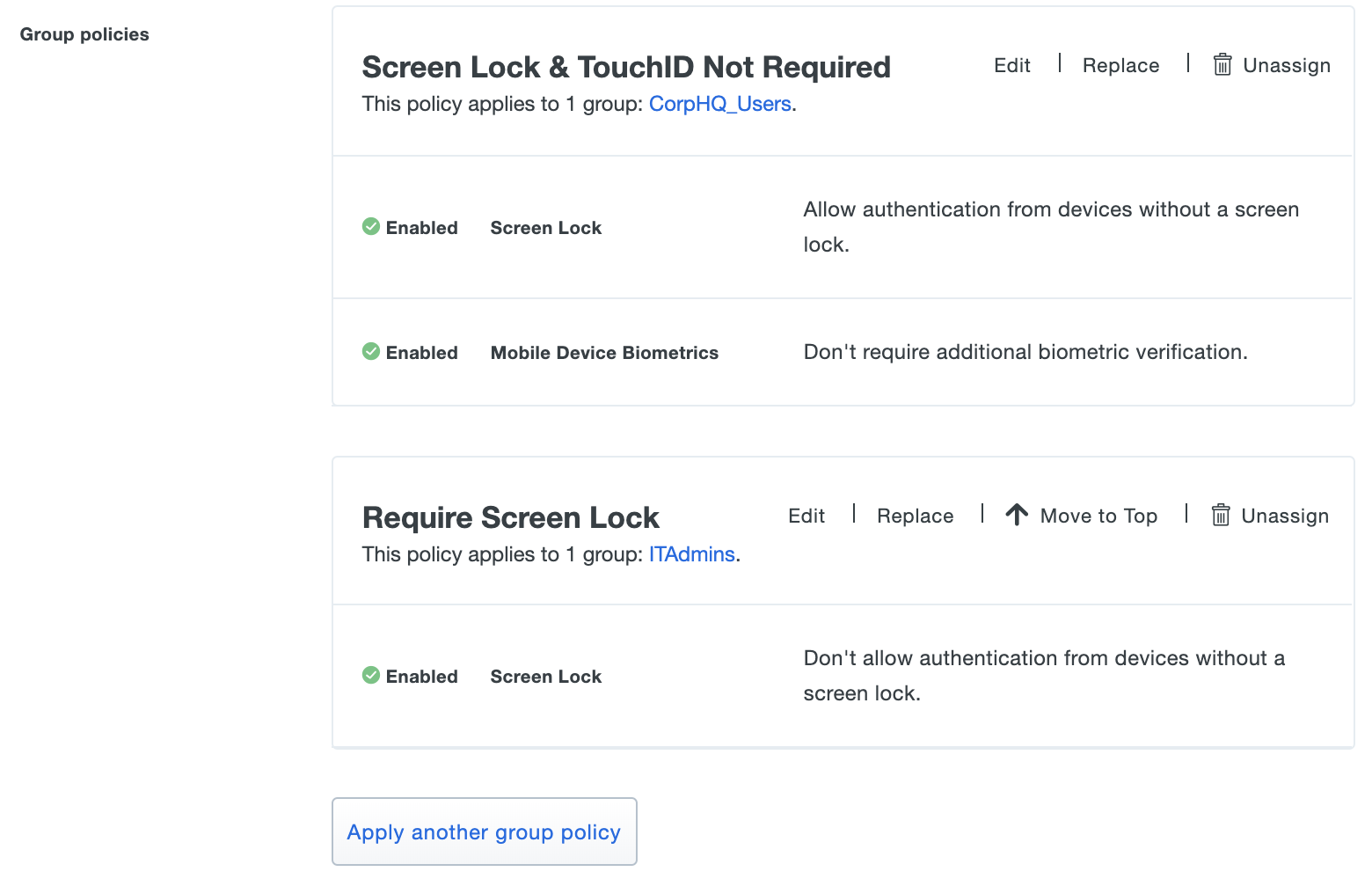This screenshot has width=1372, height=879.
Task: Click the up arrow Move to Top icon
Action: click(x=1017, y=516)
